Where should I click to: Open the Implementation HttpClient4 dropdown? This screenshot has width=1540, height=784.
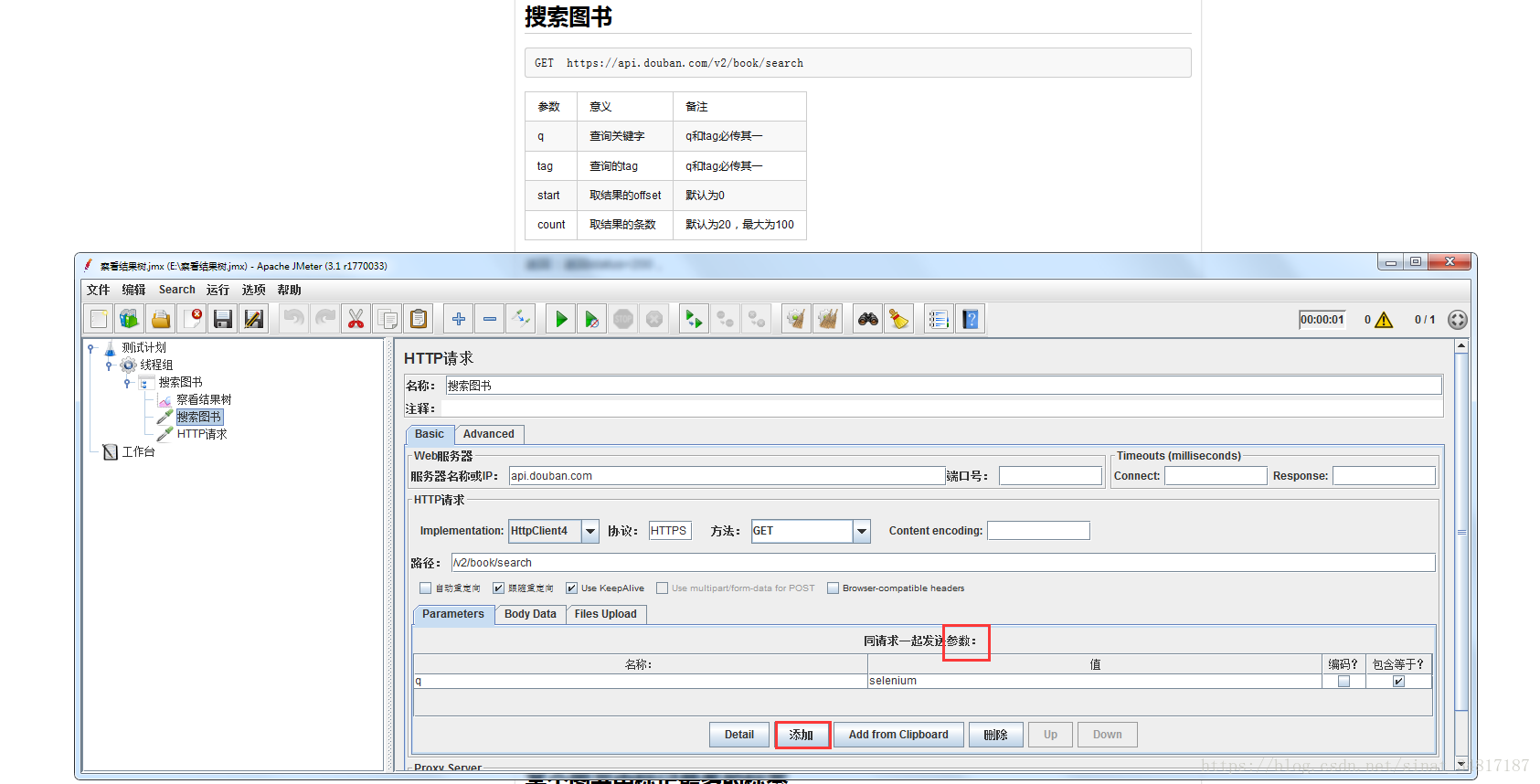pyautogui.click(x=590, y=531)
